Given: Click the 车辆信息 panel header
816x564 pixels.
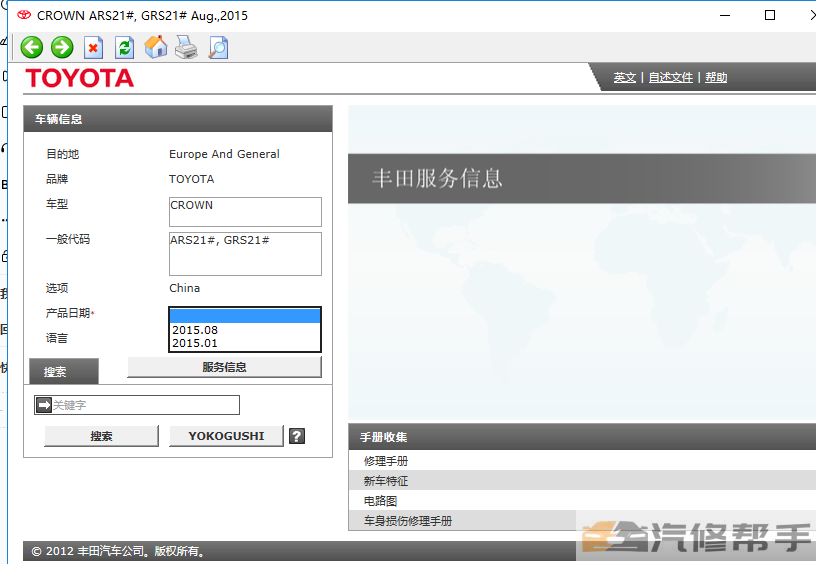Looking at the screenshot, I should [178, 119].
